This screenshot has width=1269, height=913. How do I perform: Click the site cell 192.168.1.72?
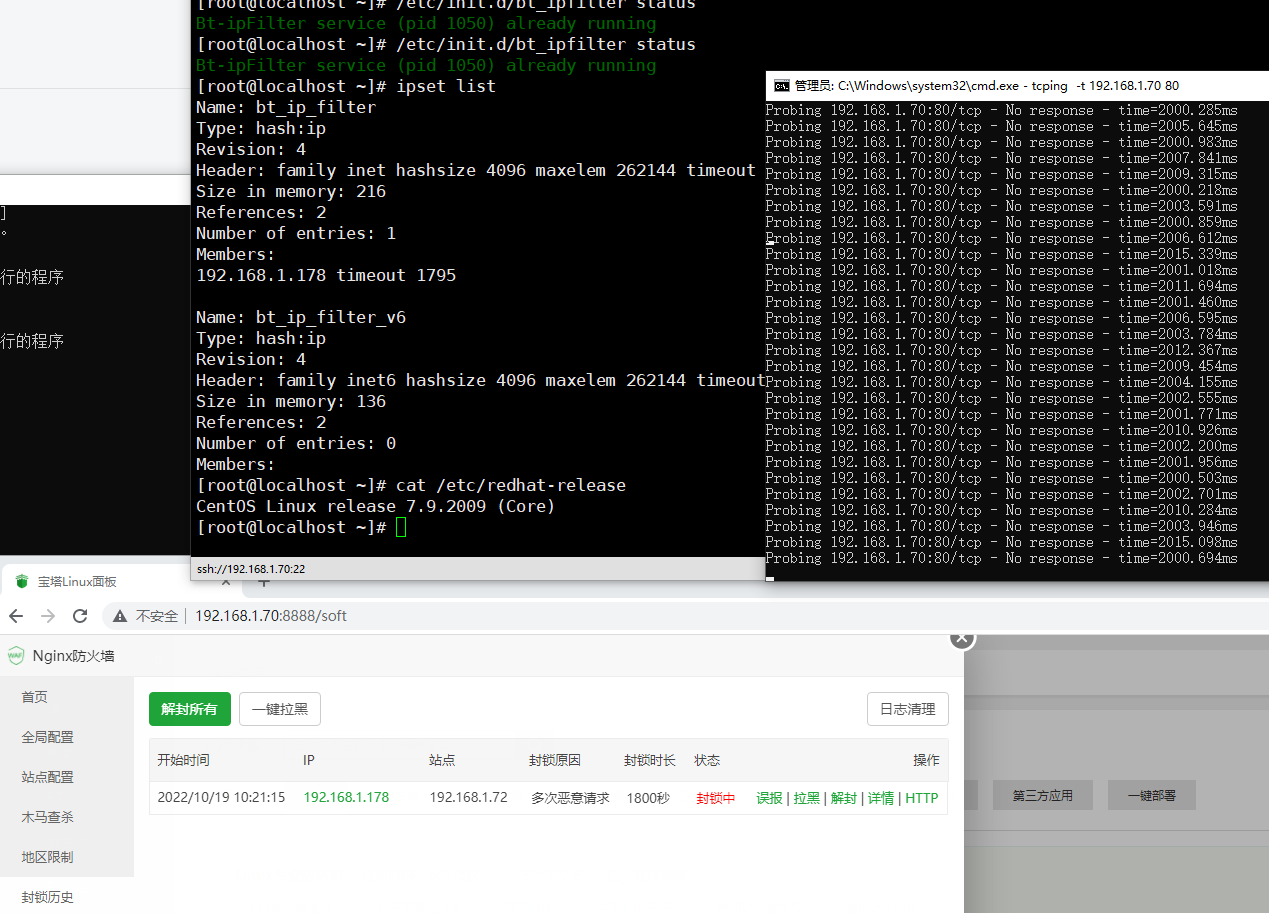(468, 798)
